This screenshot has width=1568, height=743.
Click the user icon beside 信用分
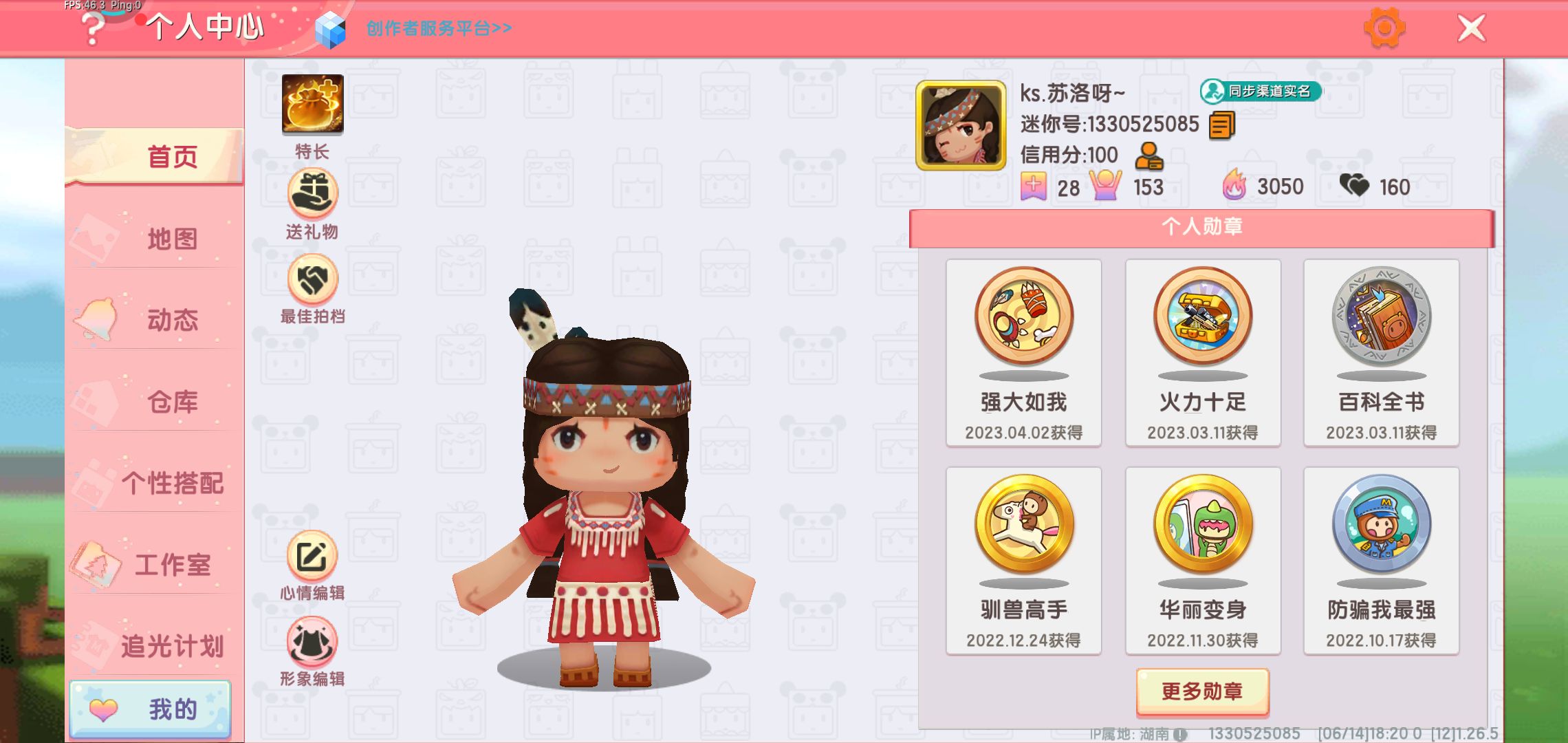(1148, 156)
